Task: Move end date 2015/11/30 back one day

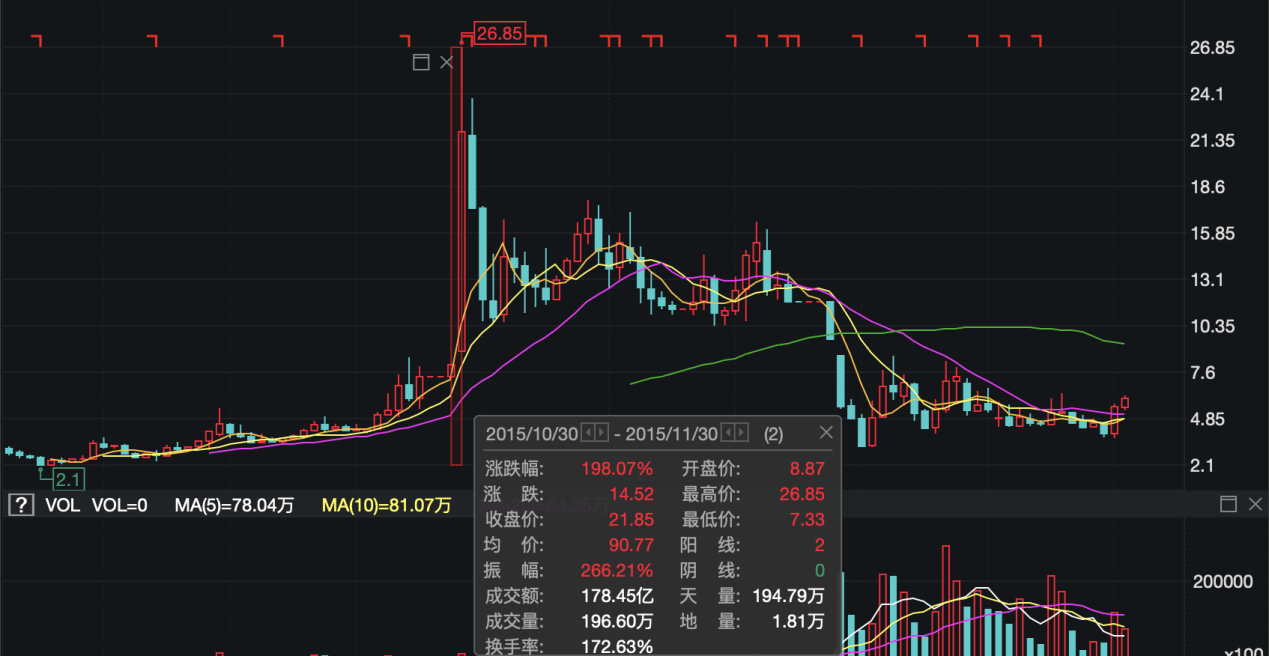Action: coord(728,433)
